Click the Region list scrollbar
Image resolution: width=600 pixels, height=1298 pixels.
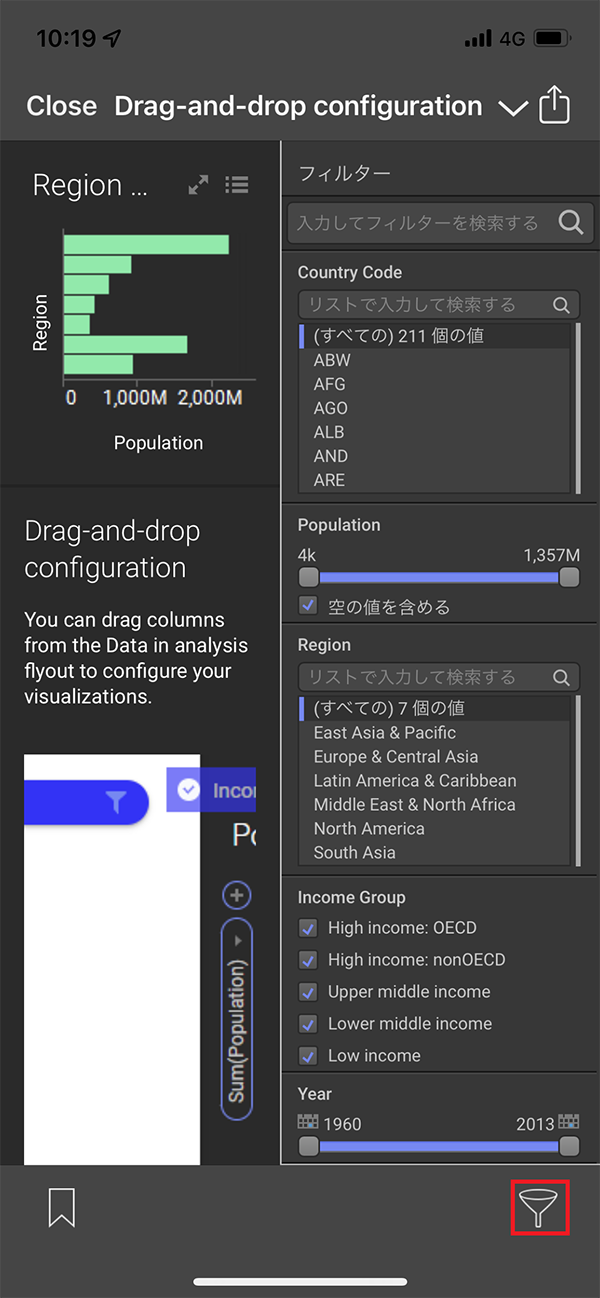pyautogui.click(x=577, y=780)
